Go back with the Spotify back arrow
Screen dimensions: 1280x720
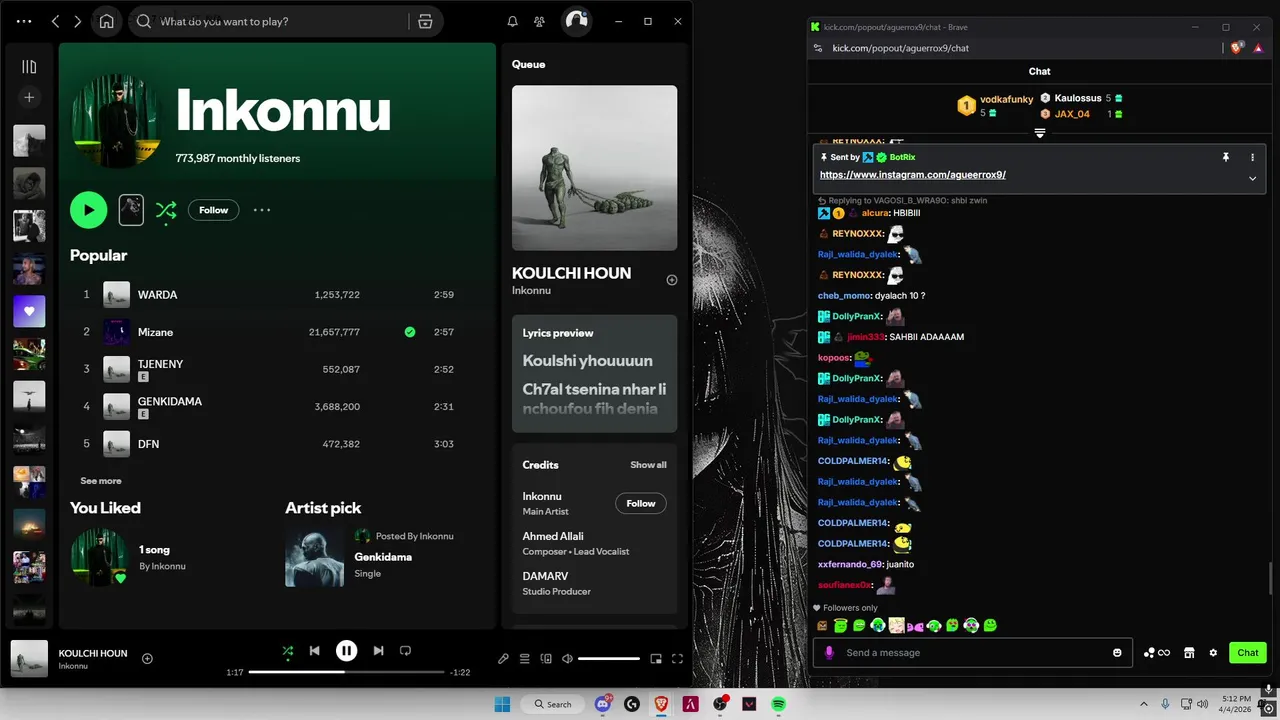tap(55, 21)
